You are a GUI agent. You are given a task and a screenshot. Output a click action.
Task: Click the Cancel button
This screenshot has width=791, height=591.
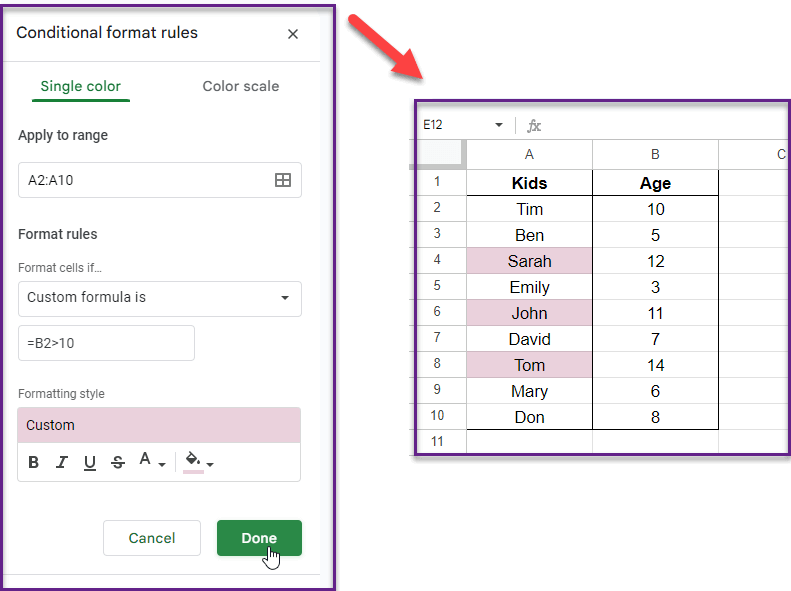(x=152, y=538)
